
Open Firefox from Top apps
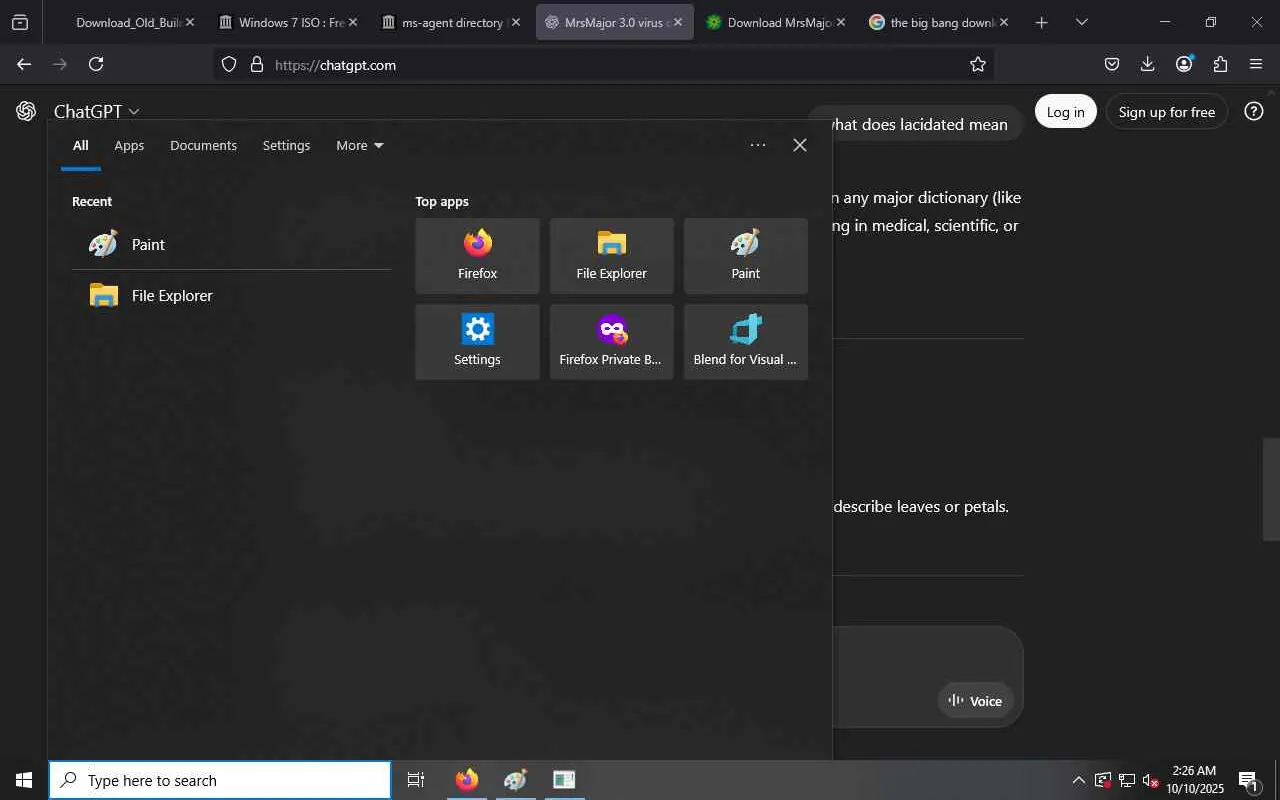(x=477, y=256)
